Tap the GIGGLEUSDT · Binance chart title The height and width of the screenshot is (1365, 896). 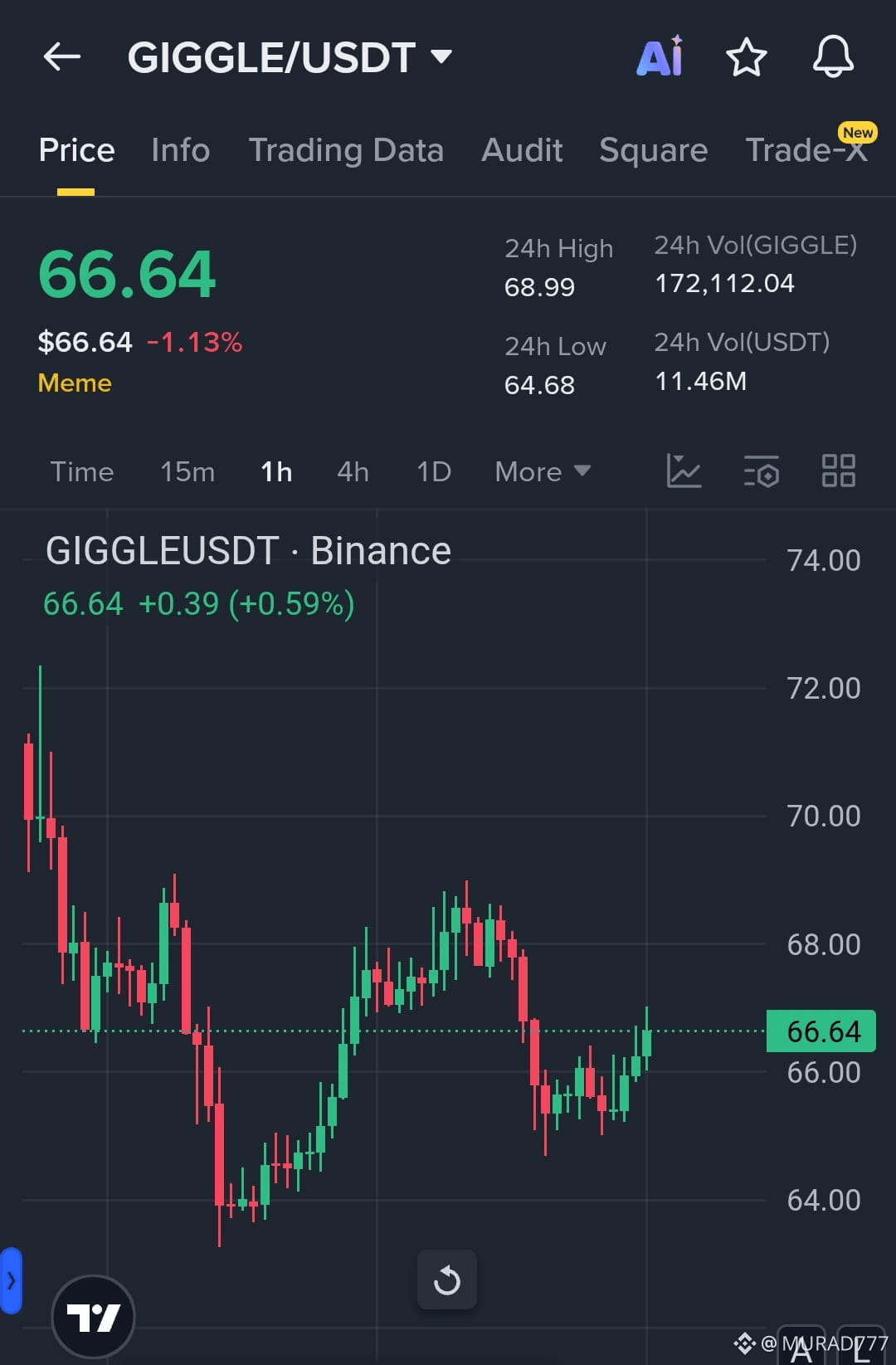[248, 551]
